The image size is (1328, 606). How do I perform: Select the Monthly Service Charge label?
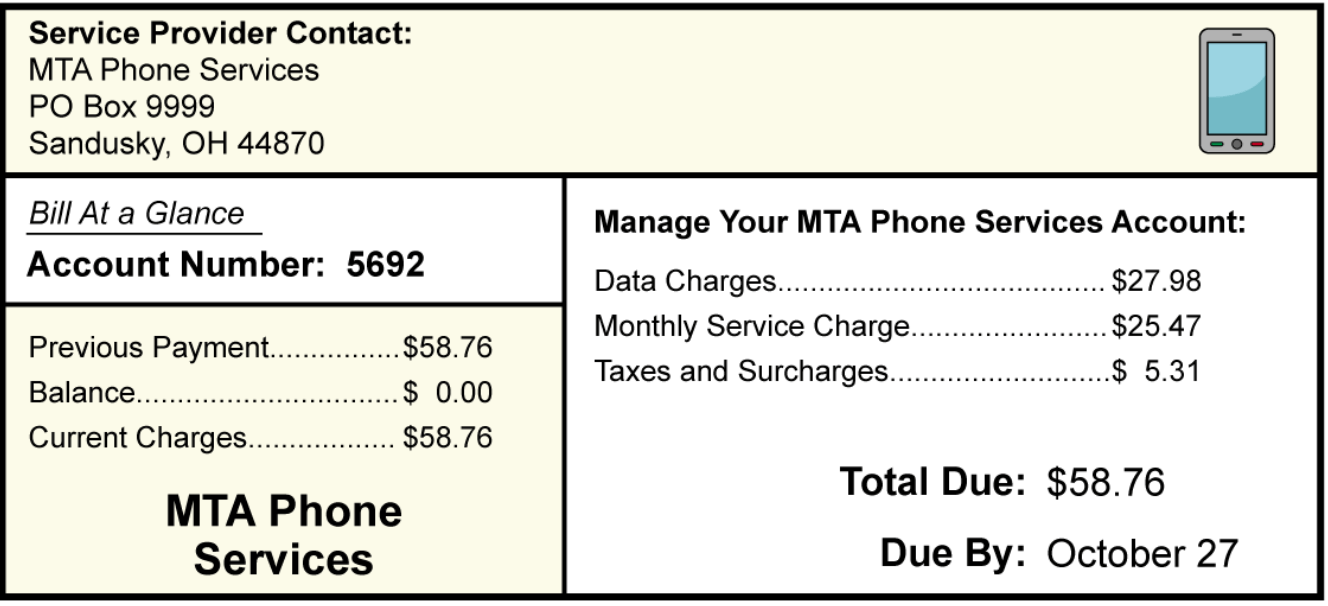752,327
